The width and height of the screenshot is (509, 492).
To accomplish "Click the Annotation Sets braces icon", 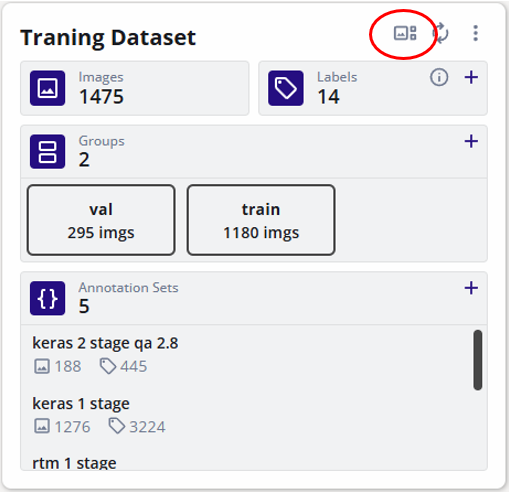I will click(47, 298).
